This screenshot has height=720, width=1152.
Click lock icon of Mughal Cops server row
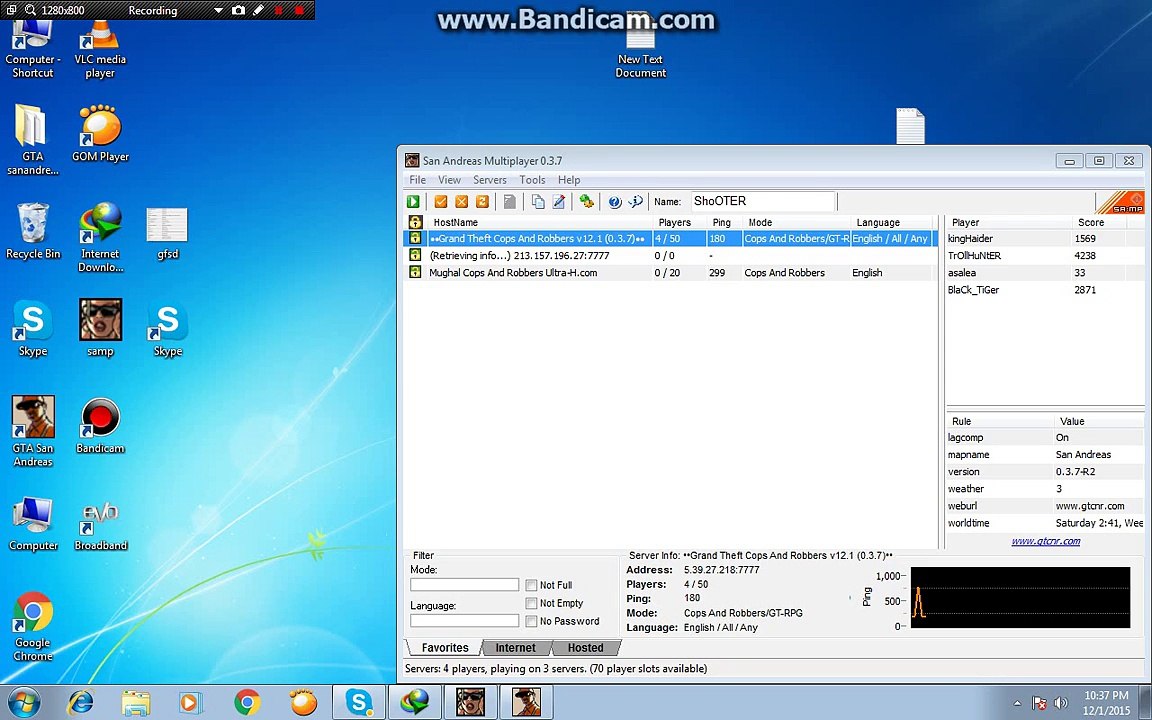pos(415,273)
